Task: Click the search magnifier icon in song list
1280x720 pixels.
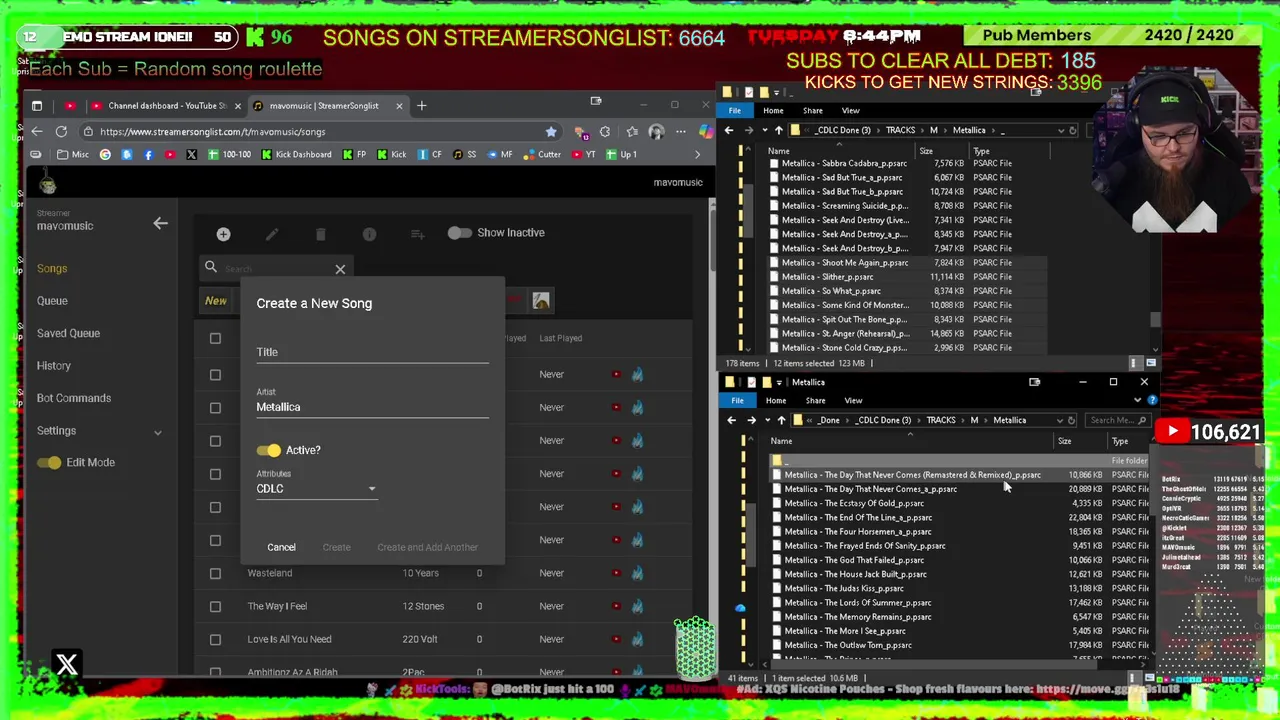Action: [211, 267]
